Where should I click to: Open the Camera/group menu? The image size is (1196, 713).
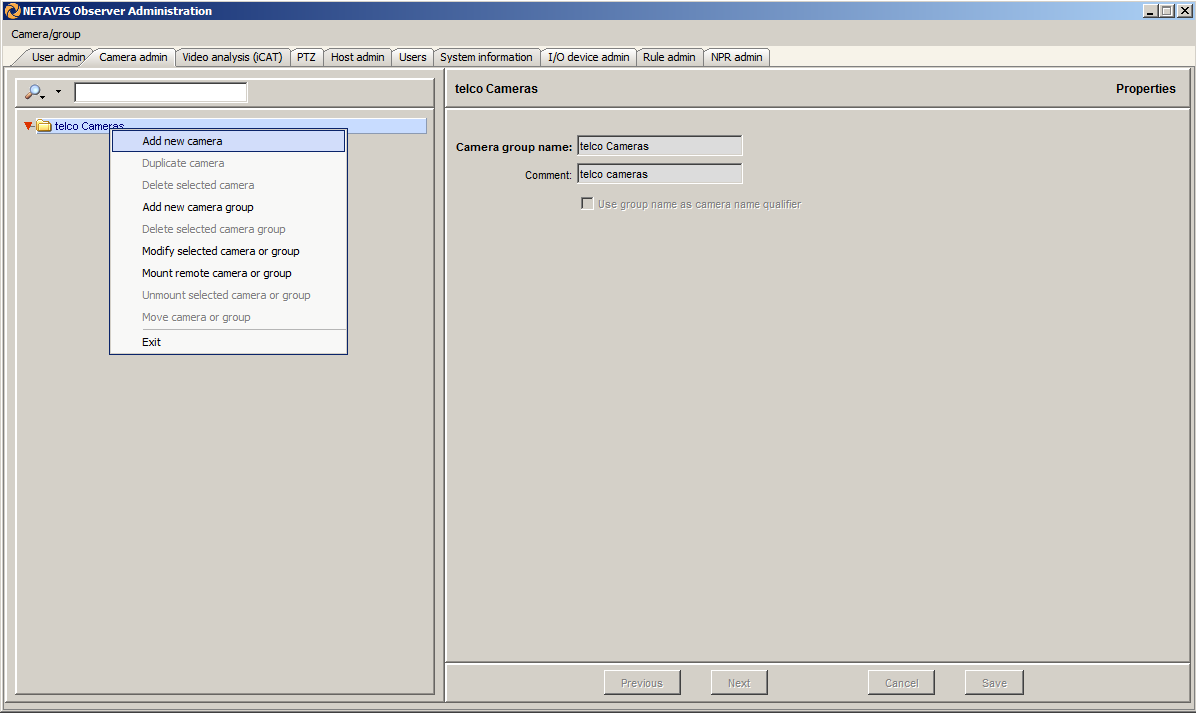tap(46, 34)
